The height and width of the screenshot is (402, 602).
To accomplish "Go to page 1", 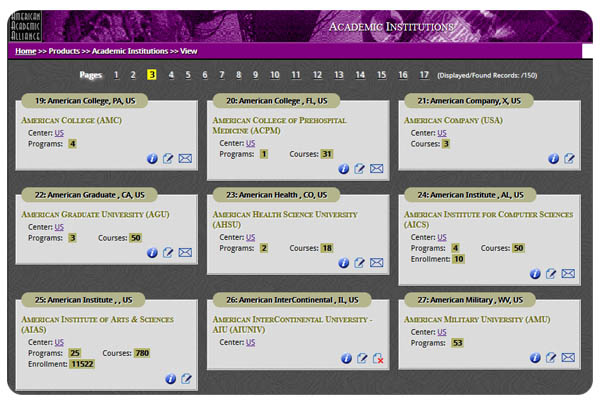I will coord(116,74).
